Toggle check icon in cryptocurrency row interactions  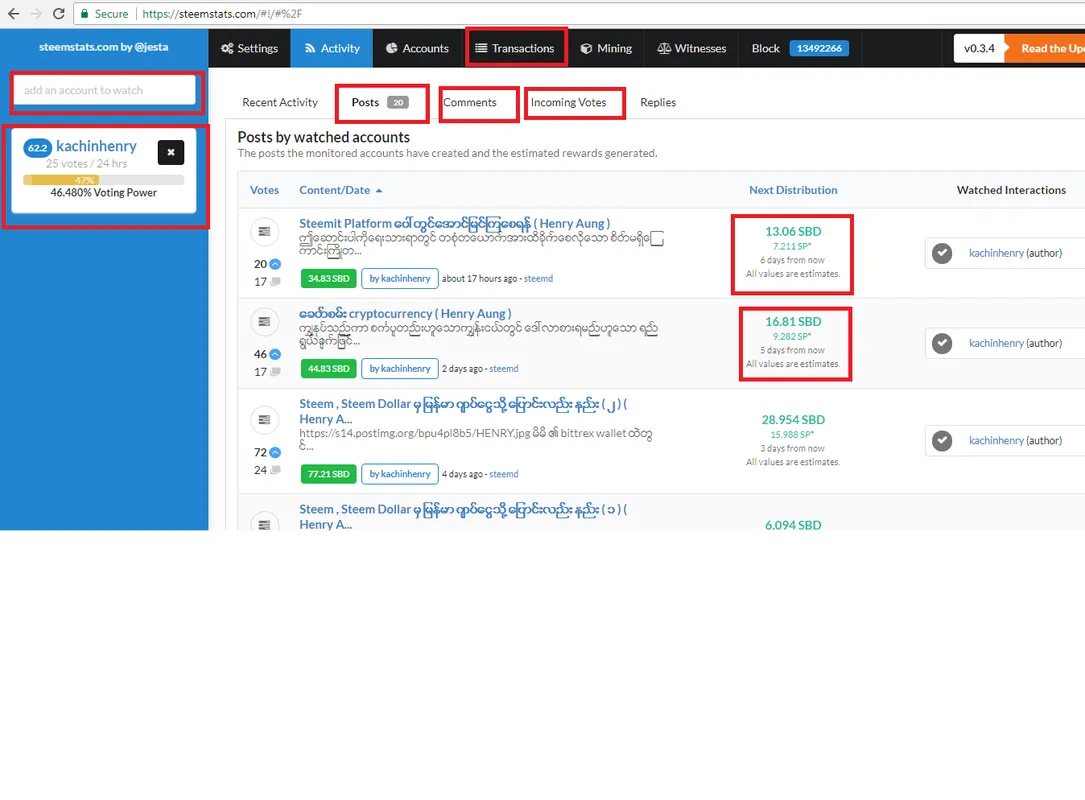[942, 343]
